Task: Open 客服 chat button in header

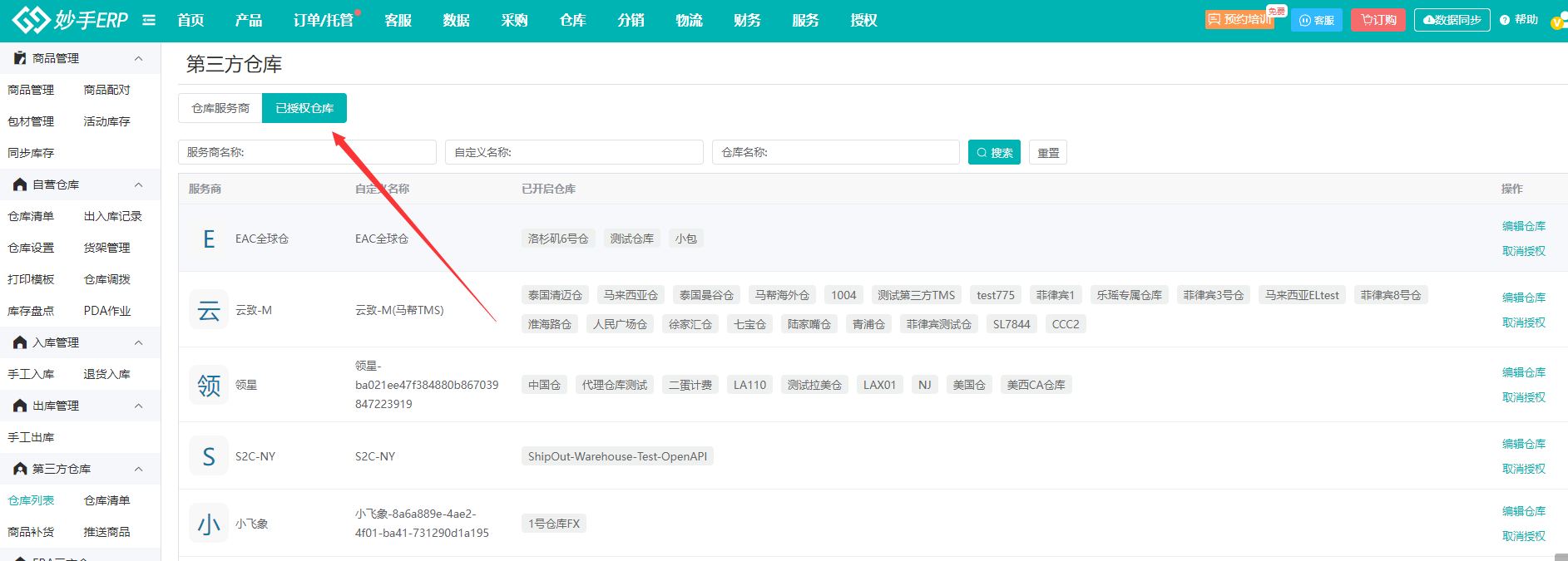Action: 1316,20
